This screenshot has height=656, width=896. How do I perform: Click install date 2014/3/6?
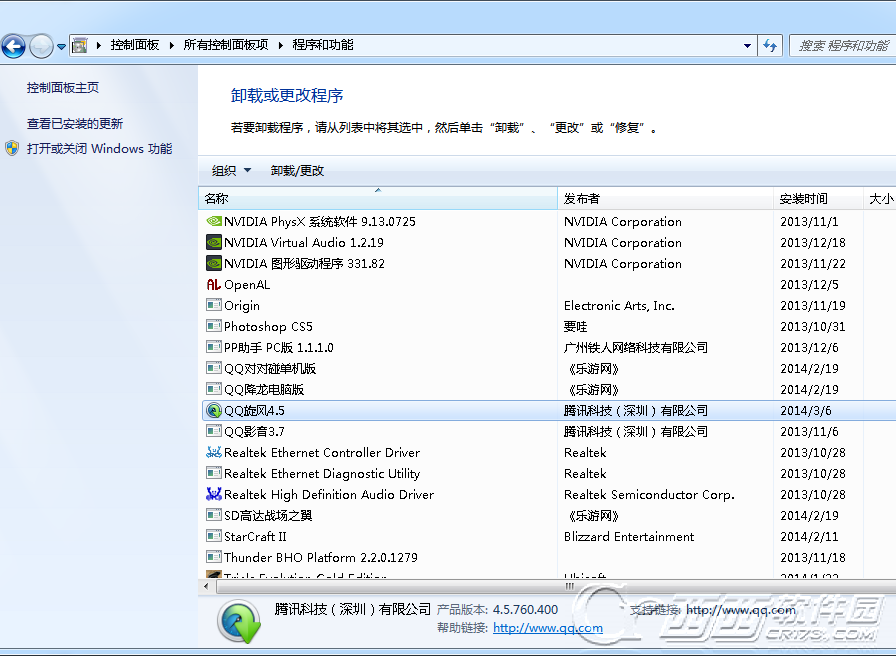[x=806, y=411]
